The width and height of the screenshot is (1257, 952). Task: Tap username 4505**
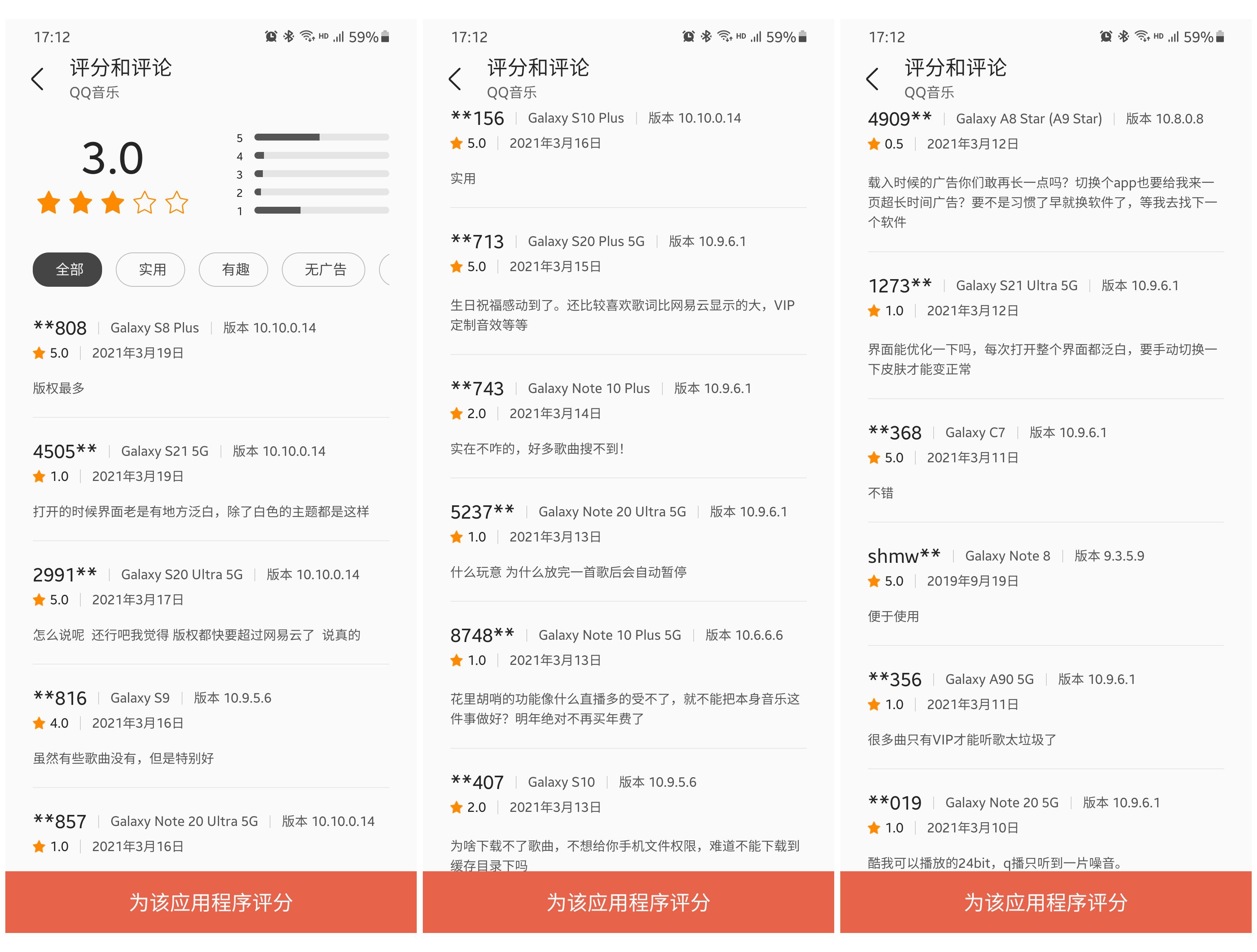click(65, 451)
